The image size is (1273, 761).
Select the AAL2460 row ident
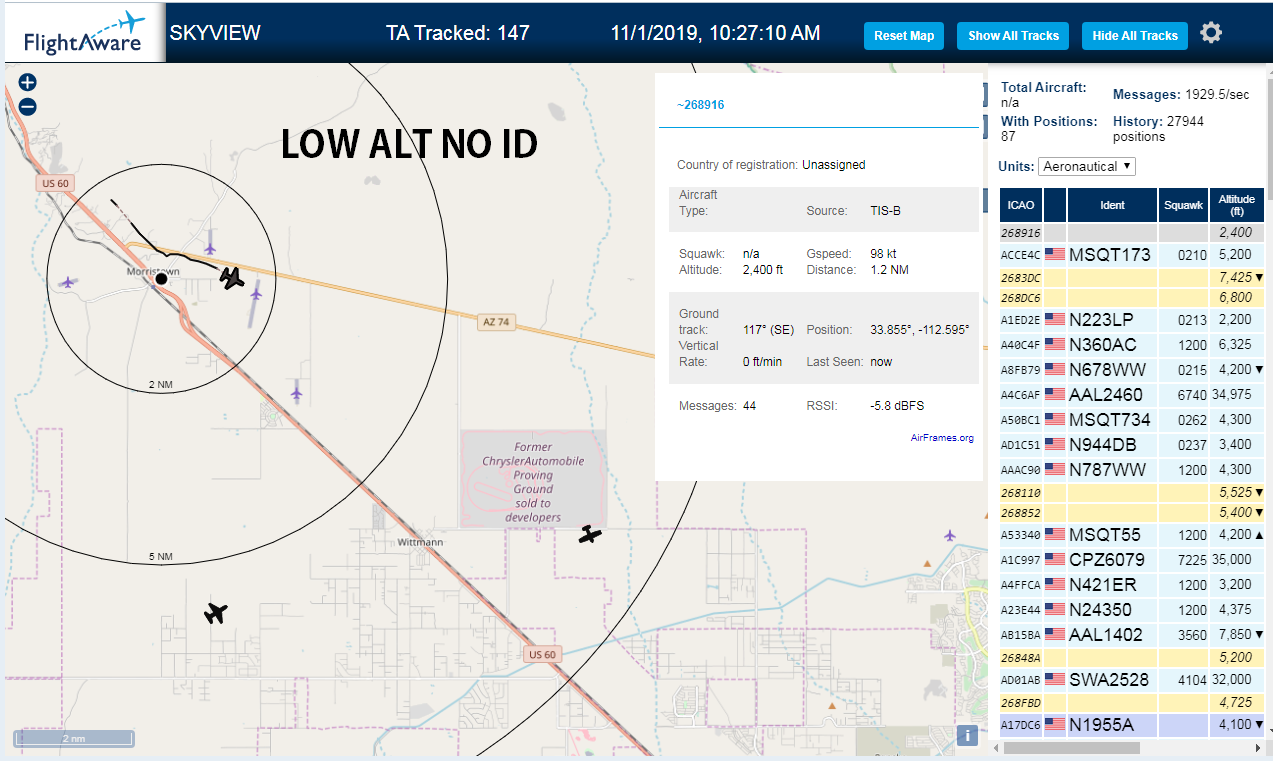point(1106,395)
